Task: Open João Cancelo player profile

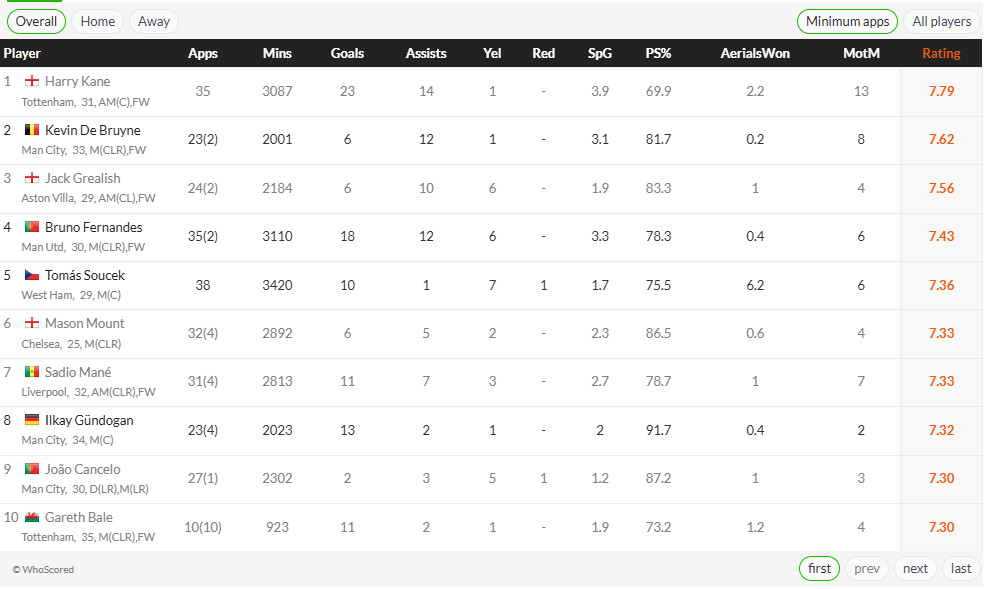Action: 82,469
